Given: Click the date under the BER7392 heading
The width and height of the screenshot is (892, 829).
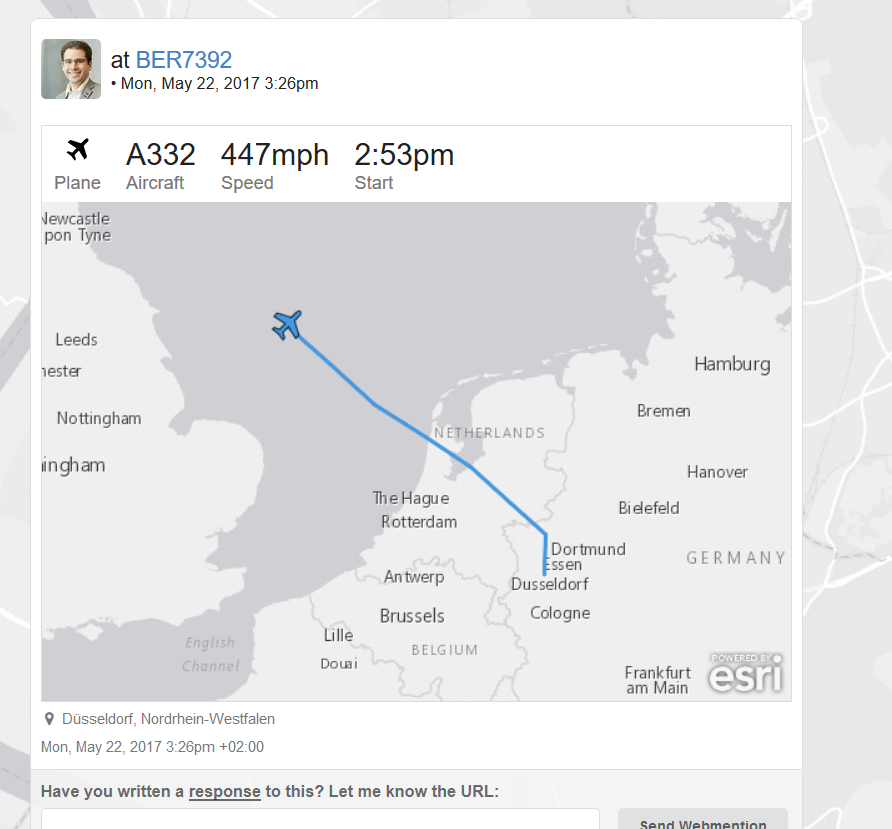Looking at the screenshot, I should point(220,84).
